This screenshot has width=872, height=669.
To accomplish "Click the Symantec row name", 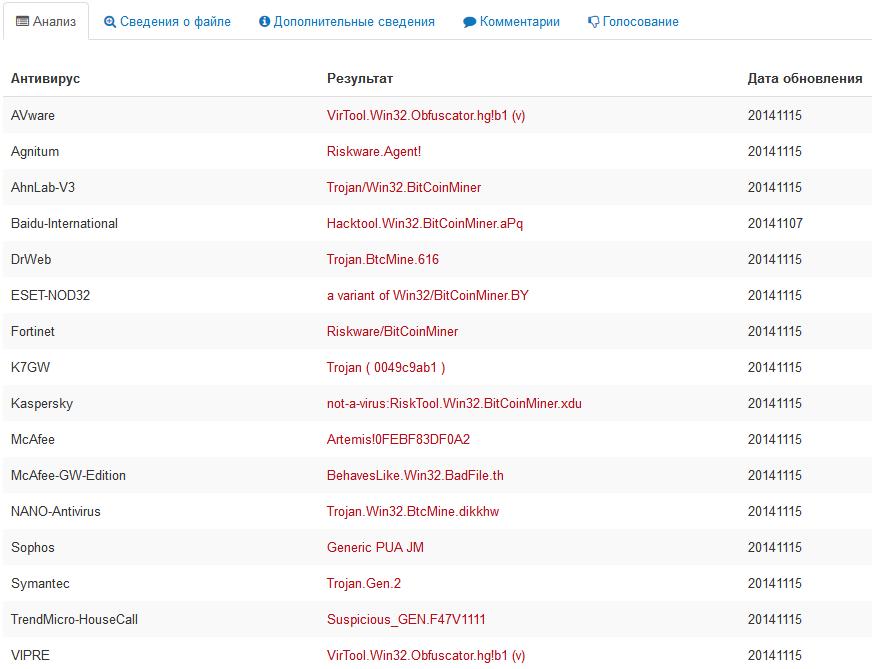I will point(40,583).
